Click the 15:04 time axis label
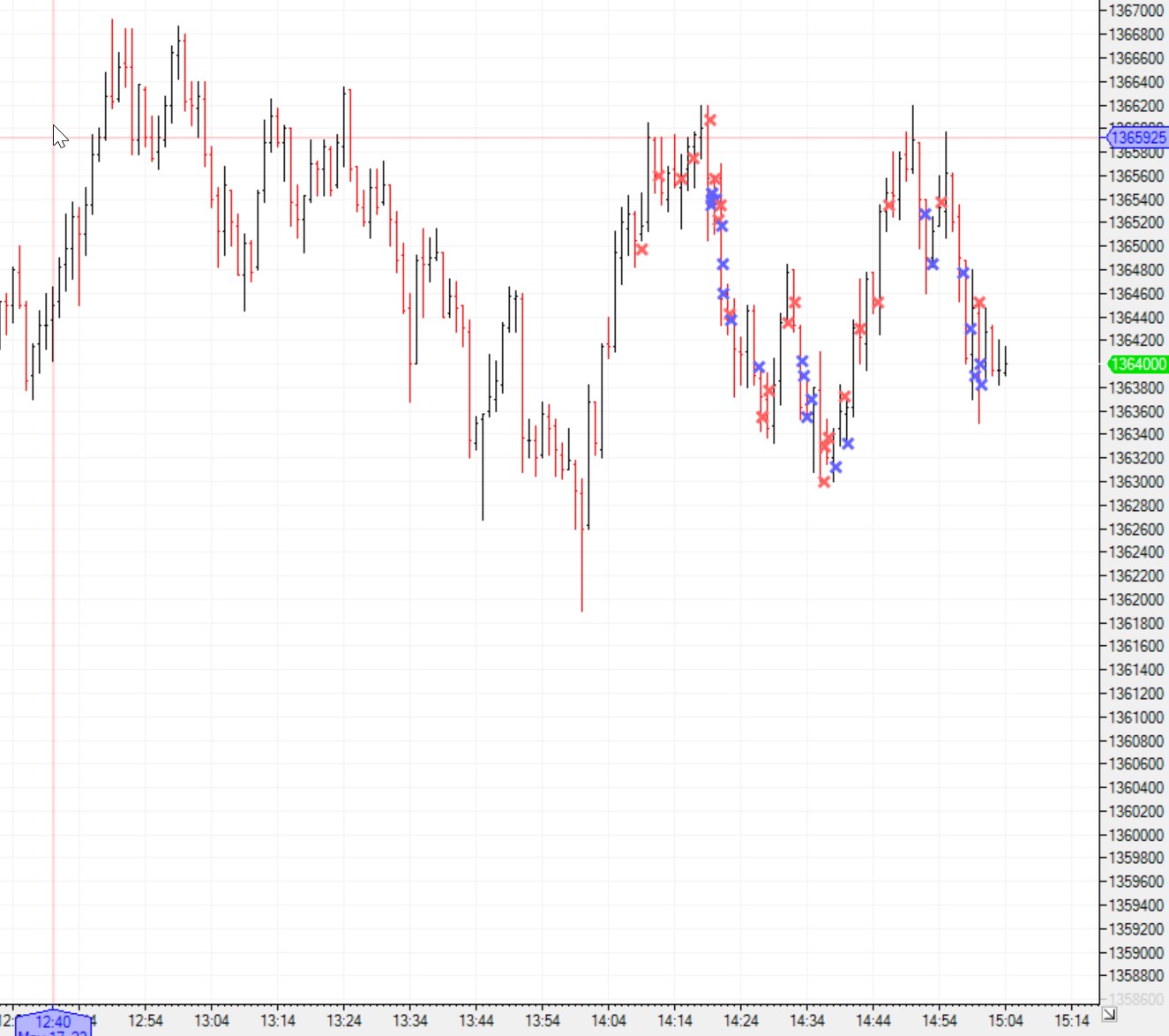 (x=1006, y=1021)
